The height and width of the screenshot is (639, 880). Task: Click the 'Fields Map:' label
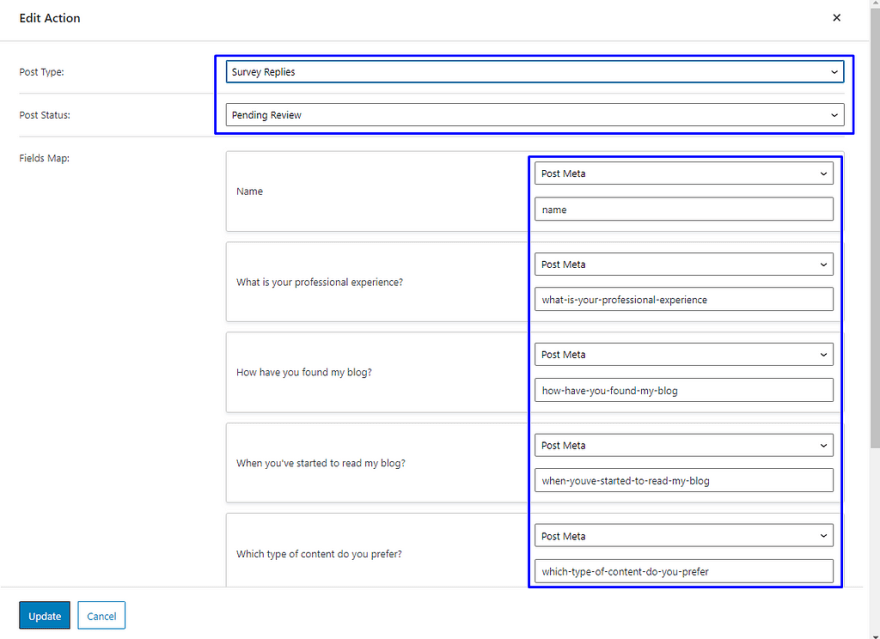44,158
